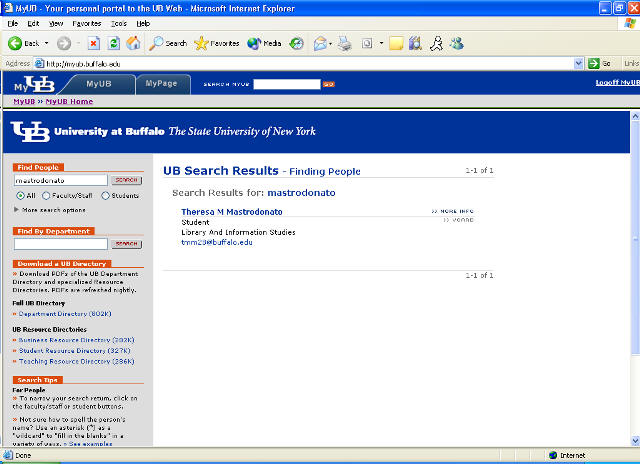Click the Mail envelope toolbar icon
This screenshot has height=464, width=640.
click(320, 43)
